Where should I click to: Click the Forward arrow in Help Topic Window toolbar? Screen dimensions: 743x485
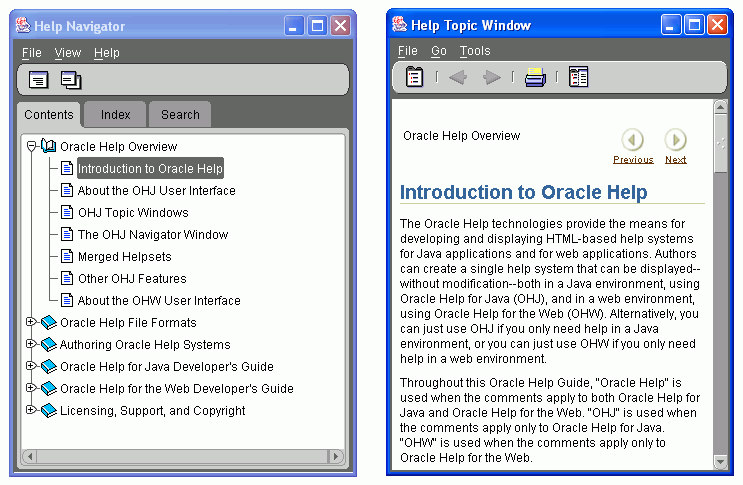pos(491,77)
